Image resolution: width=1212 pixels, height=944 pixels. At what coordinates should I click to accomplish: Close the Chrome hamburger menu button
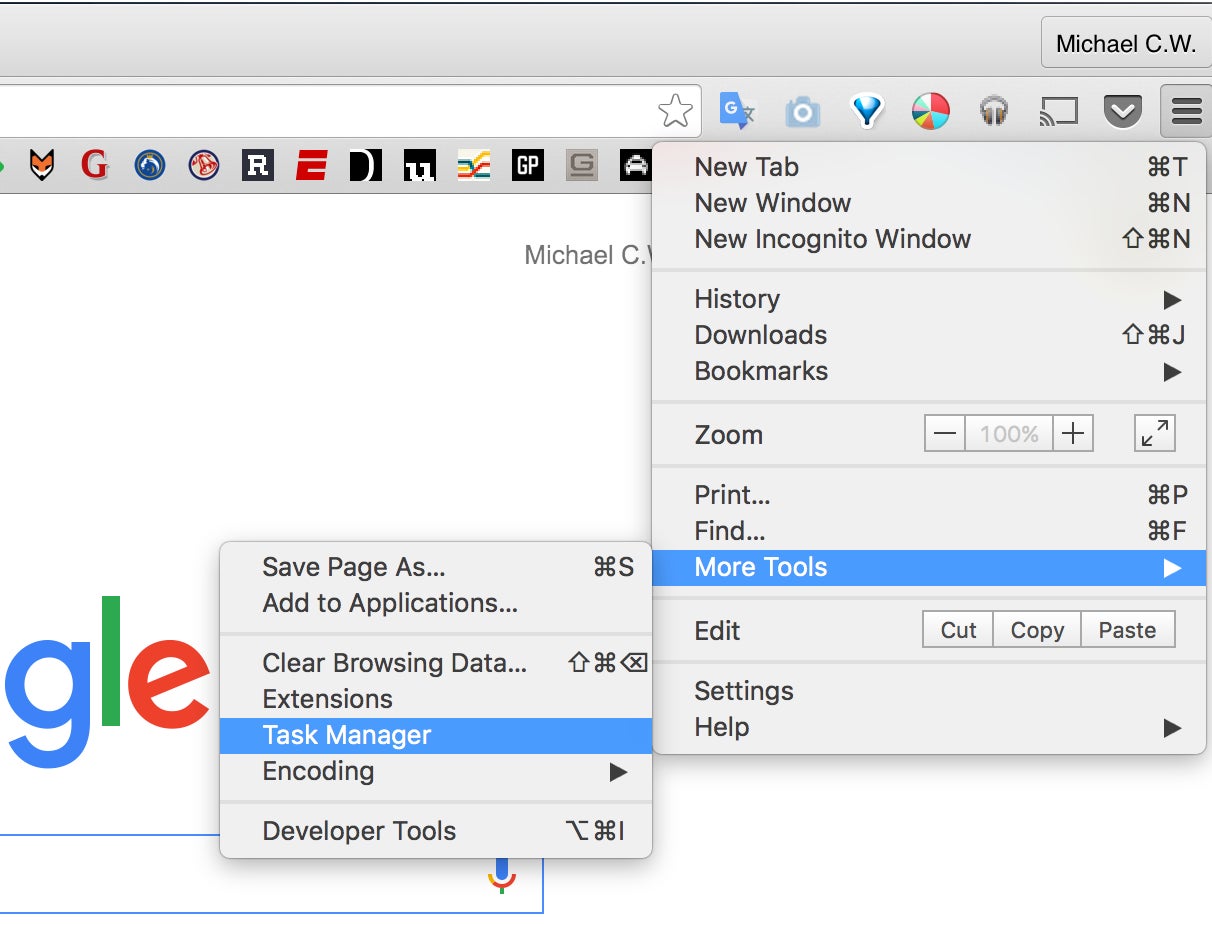(x=1186, y=111)
